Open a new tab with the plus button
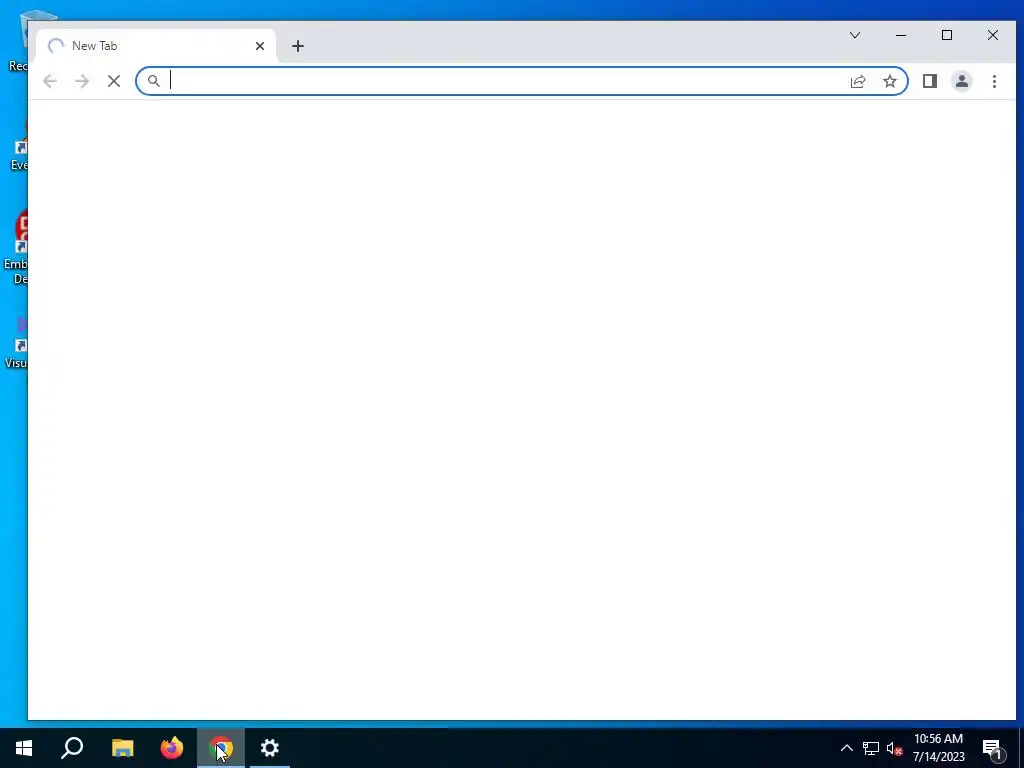Screen dimensions: 1024x768 [298, 46]
